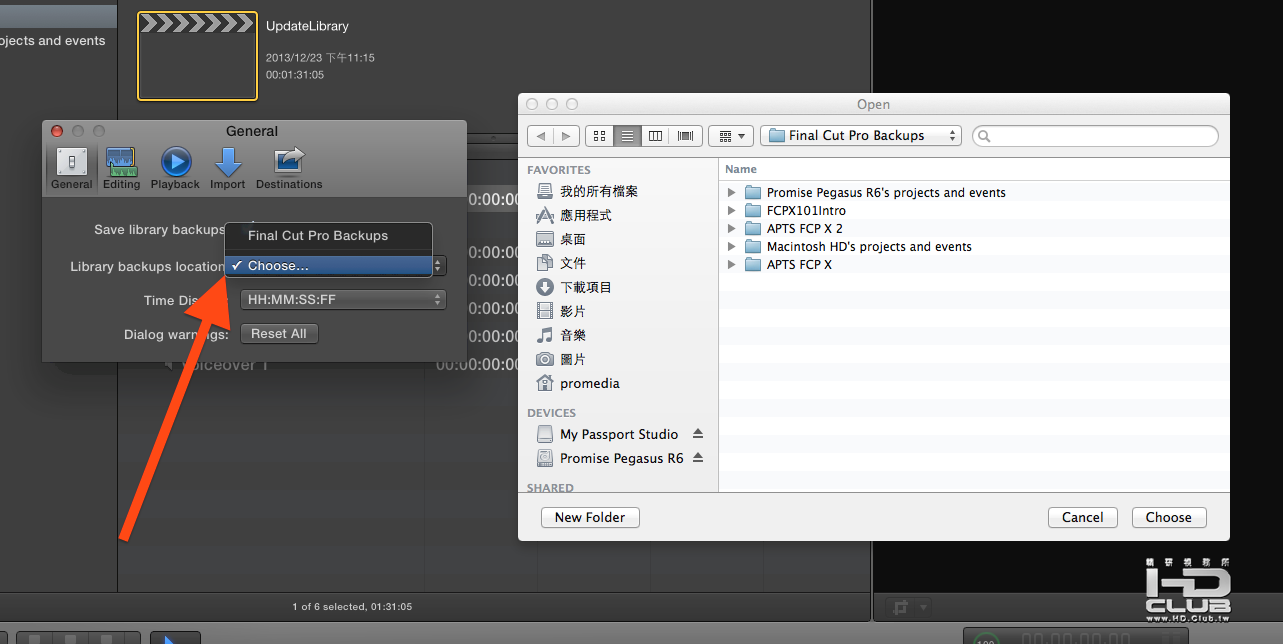Click the search field in Open dialog
Image resolution: width=1283 pixels, height=644 pixels.
click(1095, 136)
